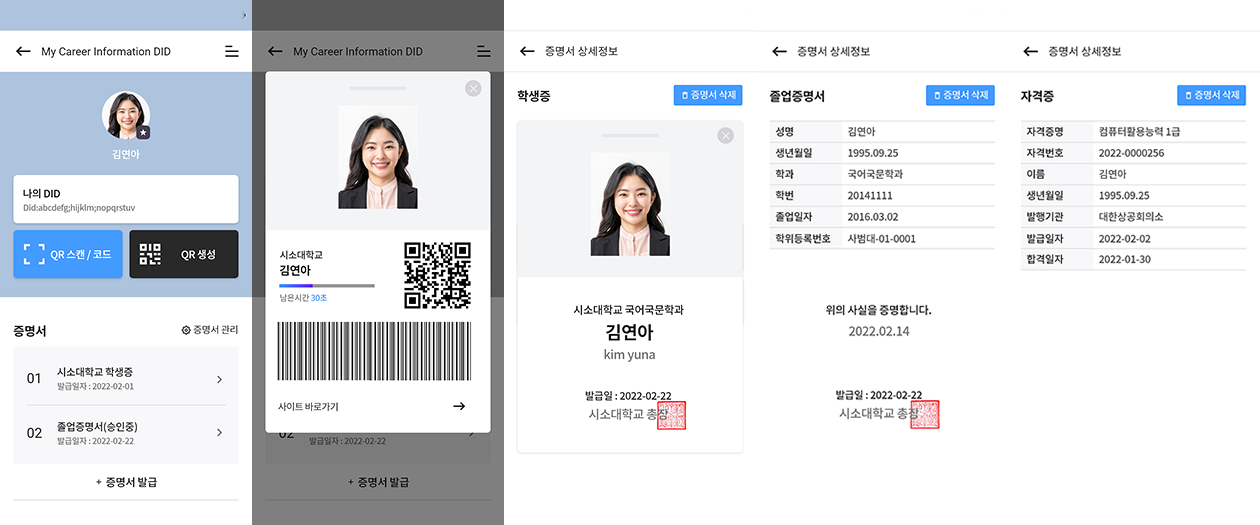Delete certificate on 졸업증명서 screen
1260x525 pixels.
coord(960,95)
